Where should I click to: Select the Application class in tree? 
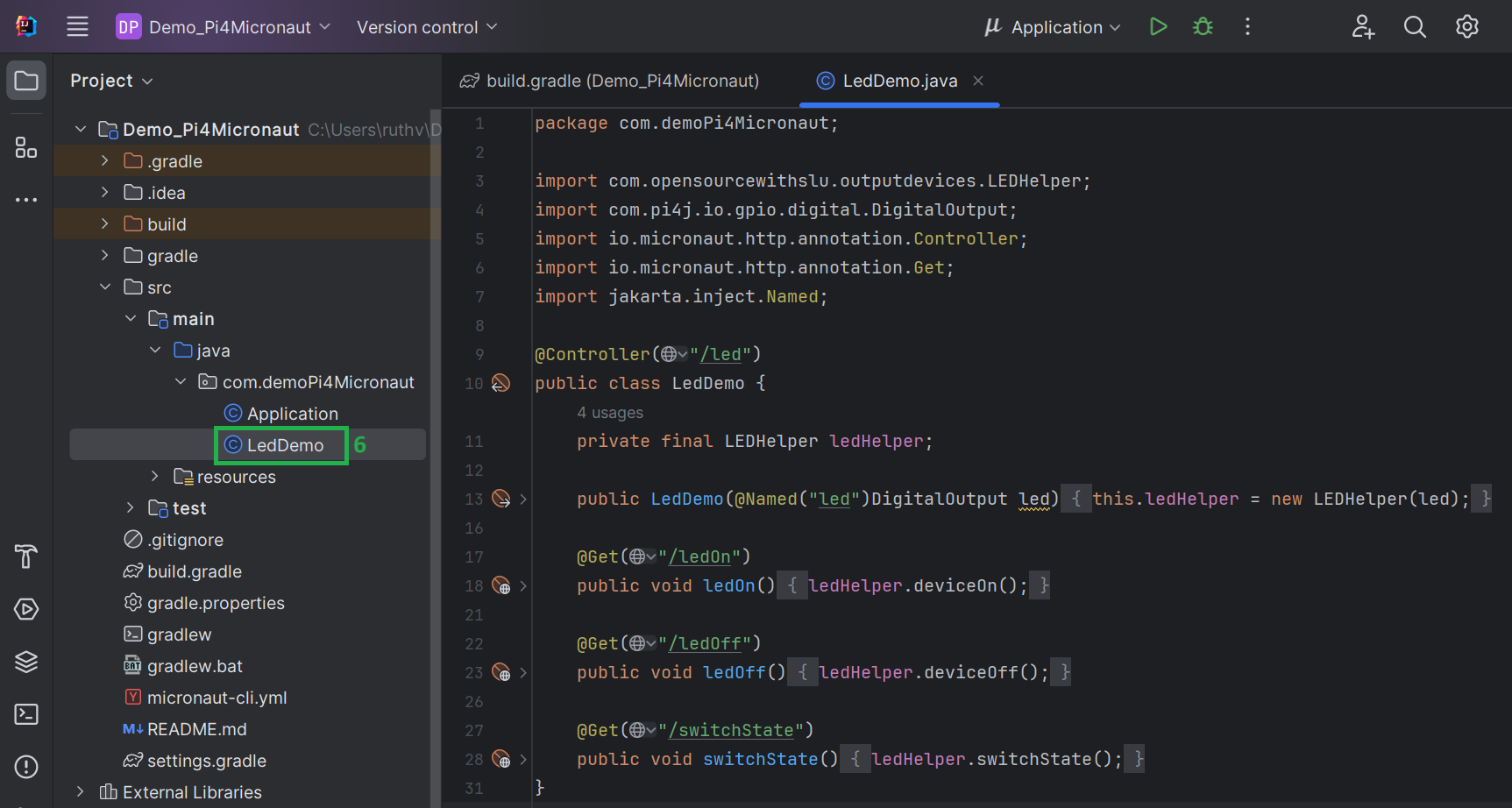[280, 414]
